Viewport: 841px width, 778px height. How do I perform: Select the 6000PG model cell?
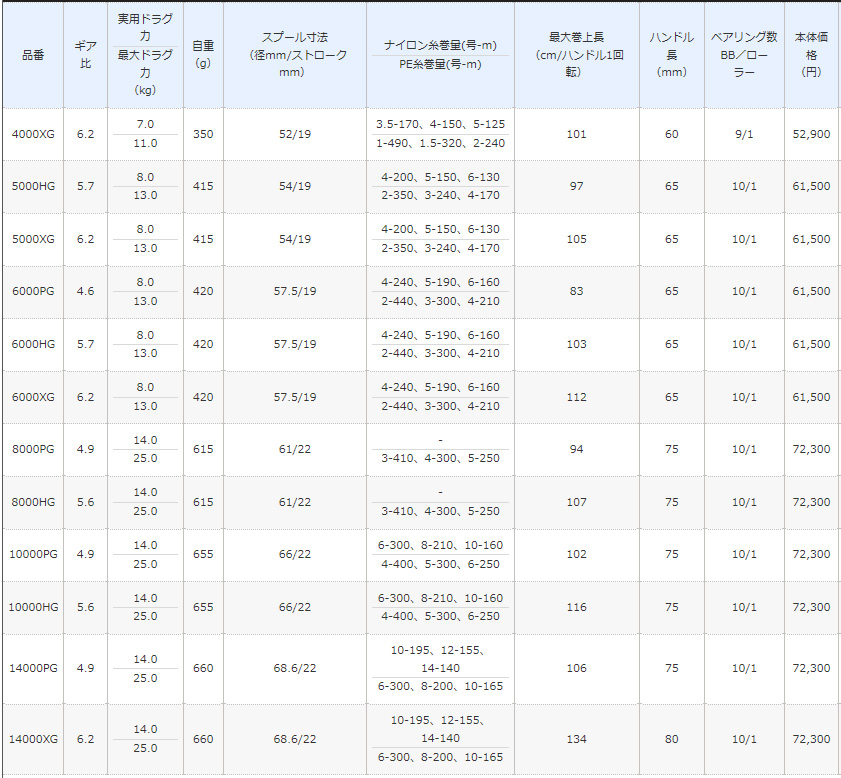[x=33, y=291]
